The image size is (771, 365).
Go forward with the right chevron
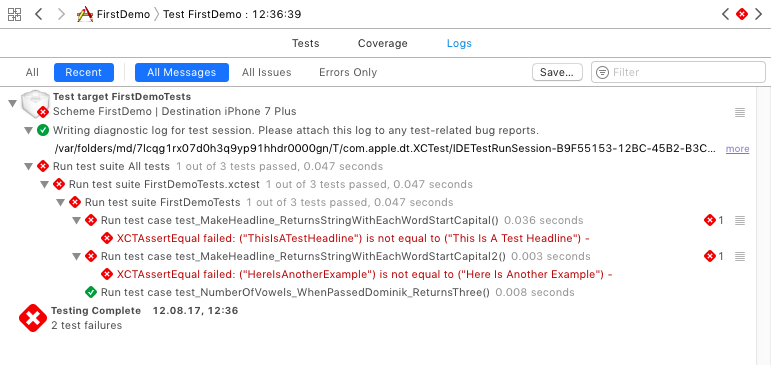(61, 14)
